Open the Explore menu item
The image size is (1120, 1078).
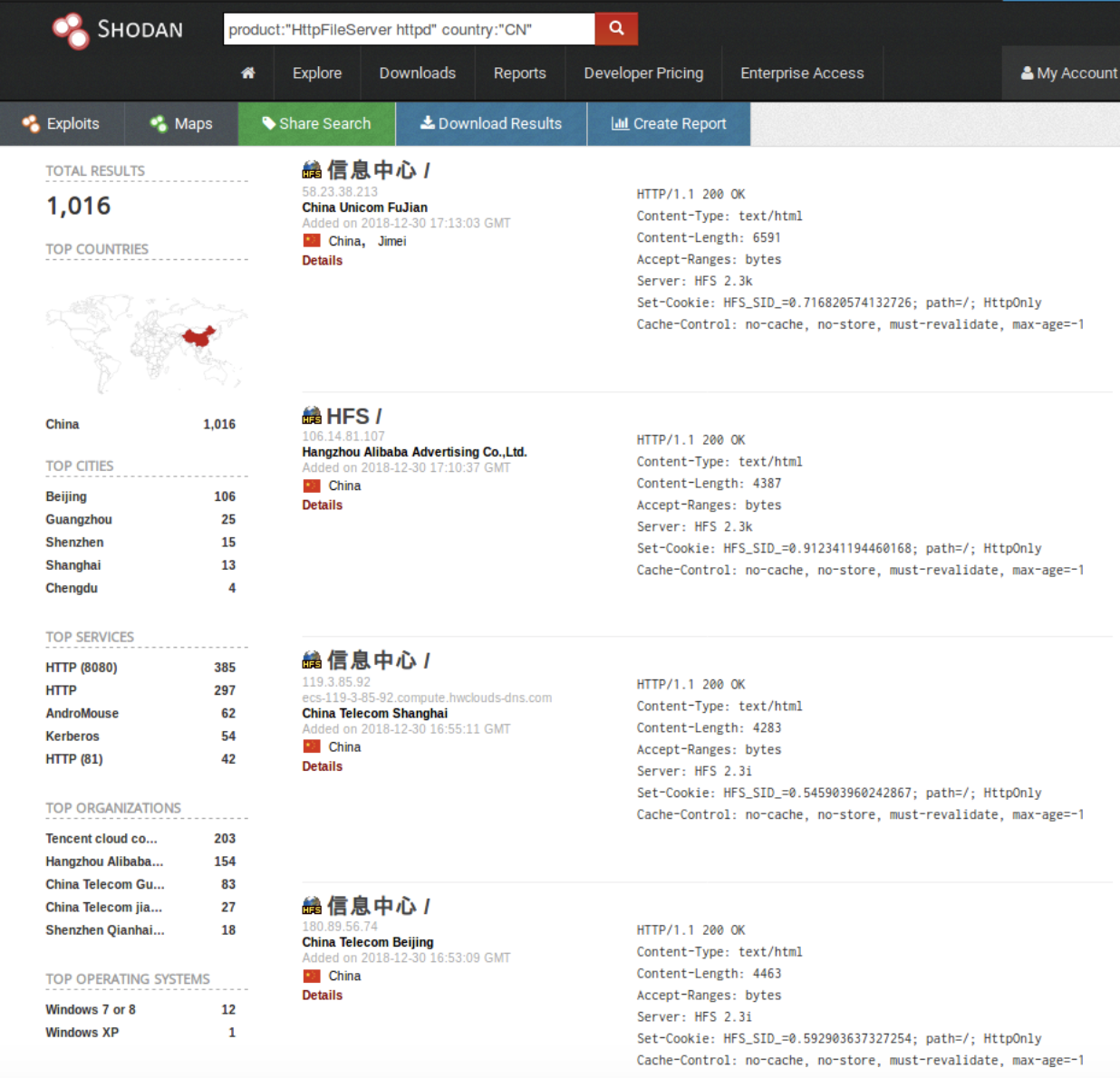(x=317, y=73)
